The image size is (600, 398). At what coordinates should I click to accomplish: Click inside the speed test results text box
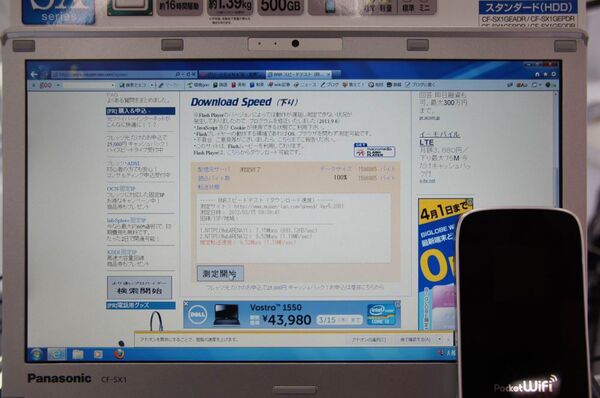tap(293, 228)
